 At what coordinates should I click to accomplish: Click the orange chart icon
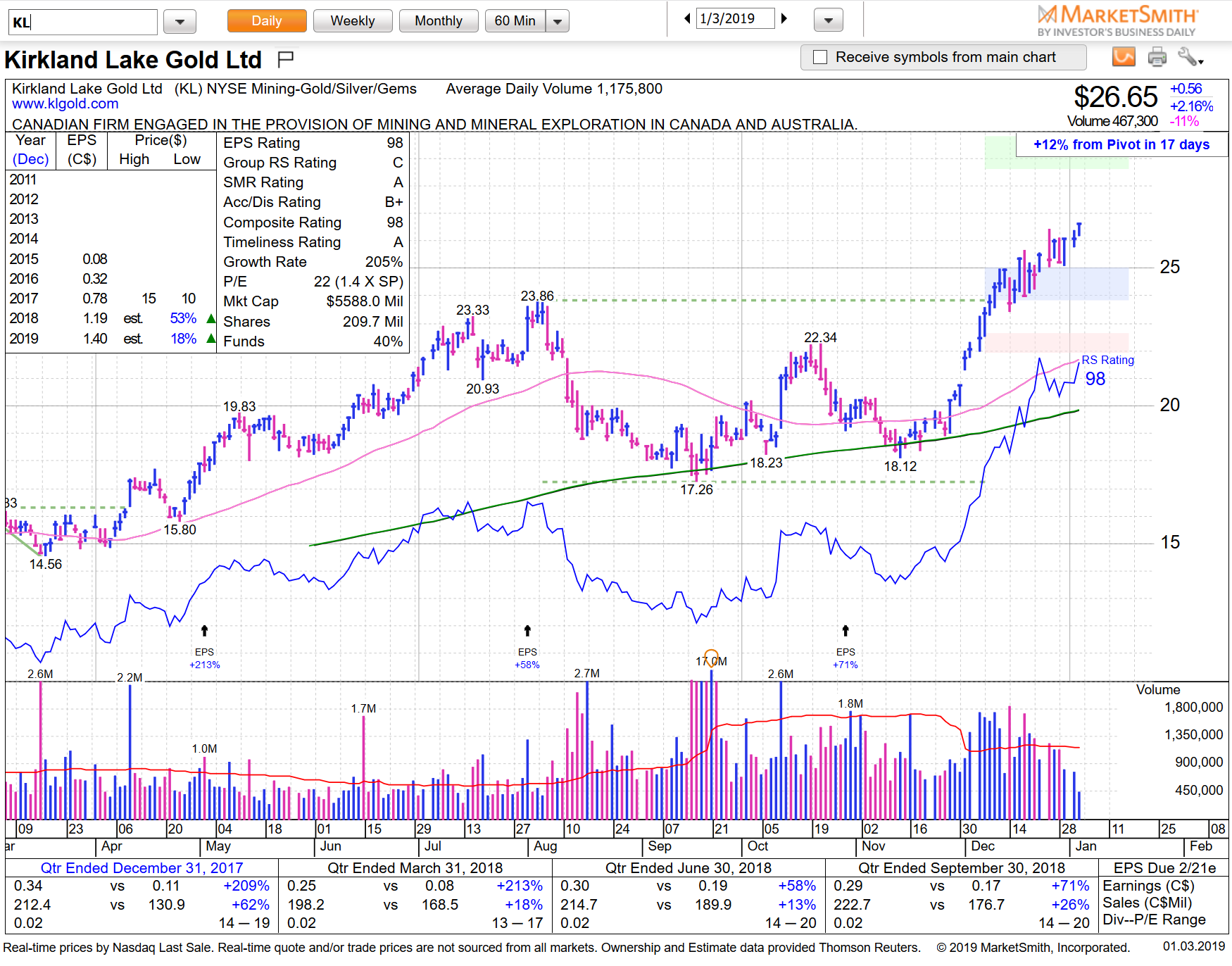[1124, 57]
